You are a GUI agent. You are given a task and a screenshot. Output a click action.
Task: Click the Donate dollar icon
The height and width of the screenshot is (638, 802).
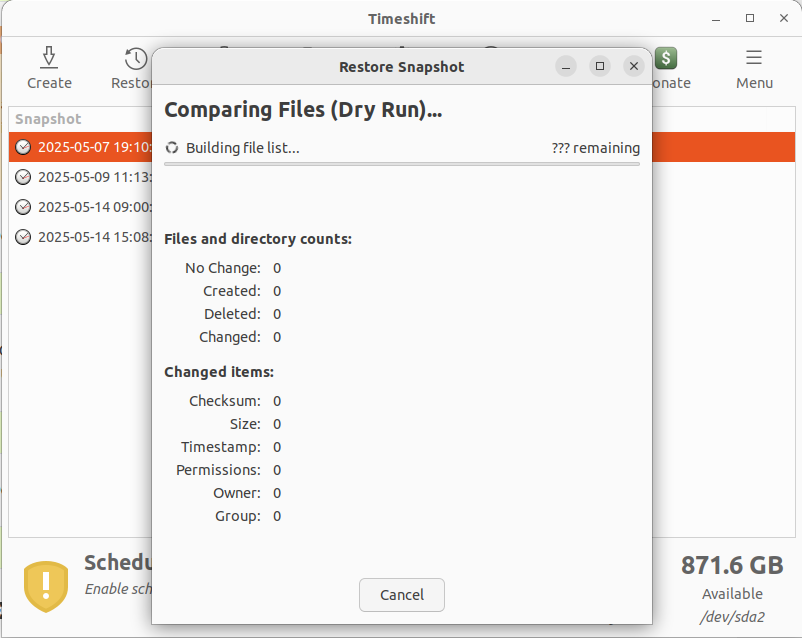pyautogui.click(x=666, y=58)
